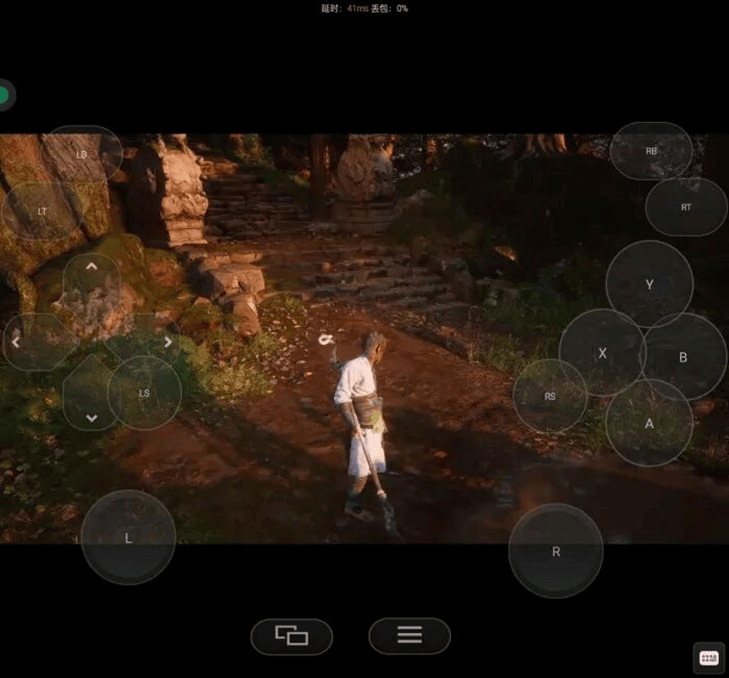Screen dimensions: 729x678
Task: Tap the green floating side button
Action: click(x=4, y=96)
